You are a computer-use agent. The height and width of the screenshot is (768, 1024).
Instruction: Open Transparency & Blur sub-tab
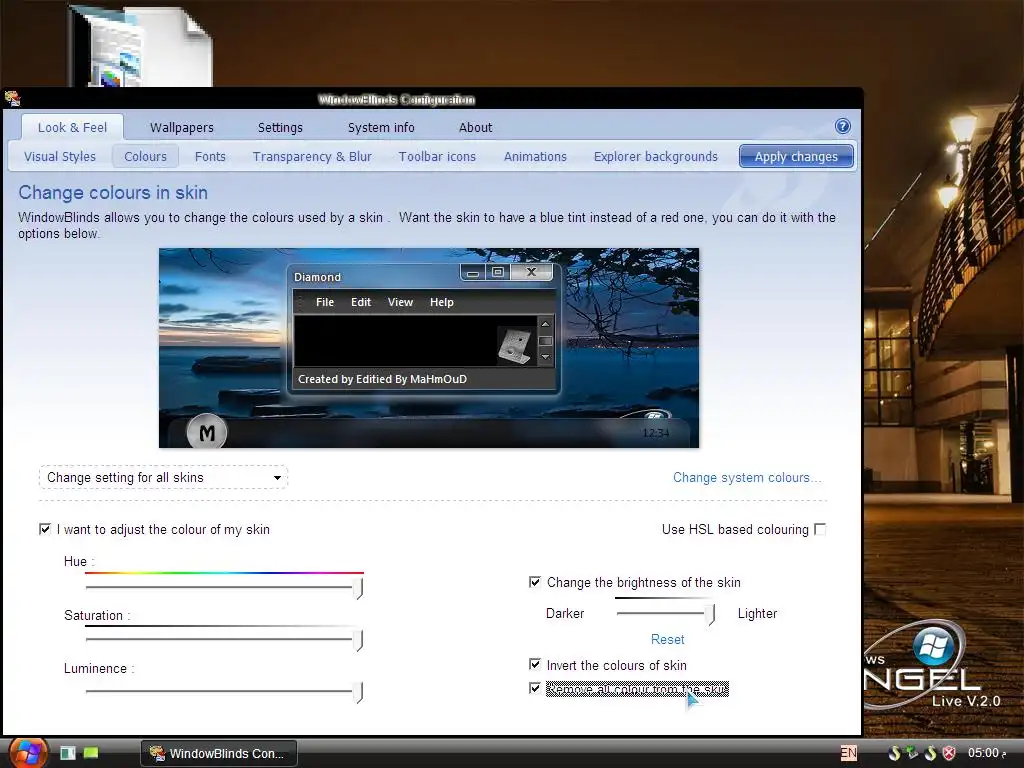click(312, 157)
